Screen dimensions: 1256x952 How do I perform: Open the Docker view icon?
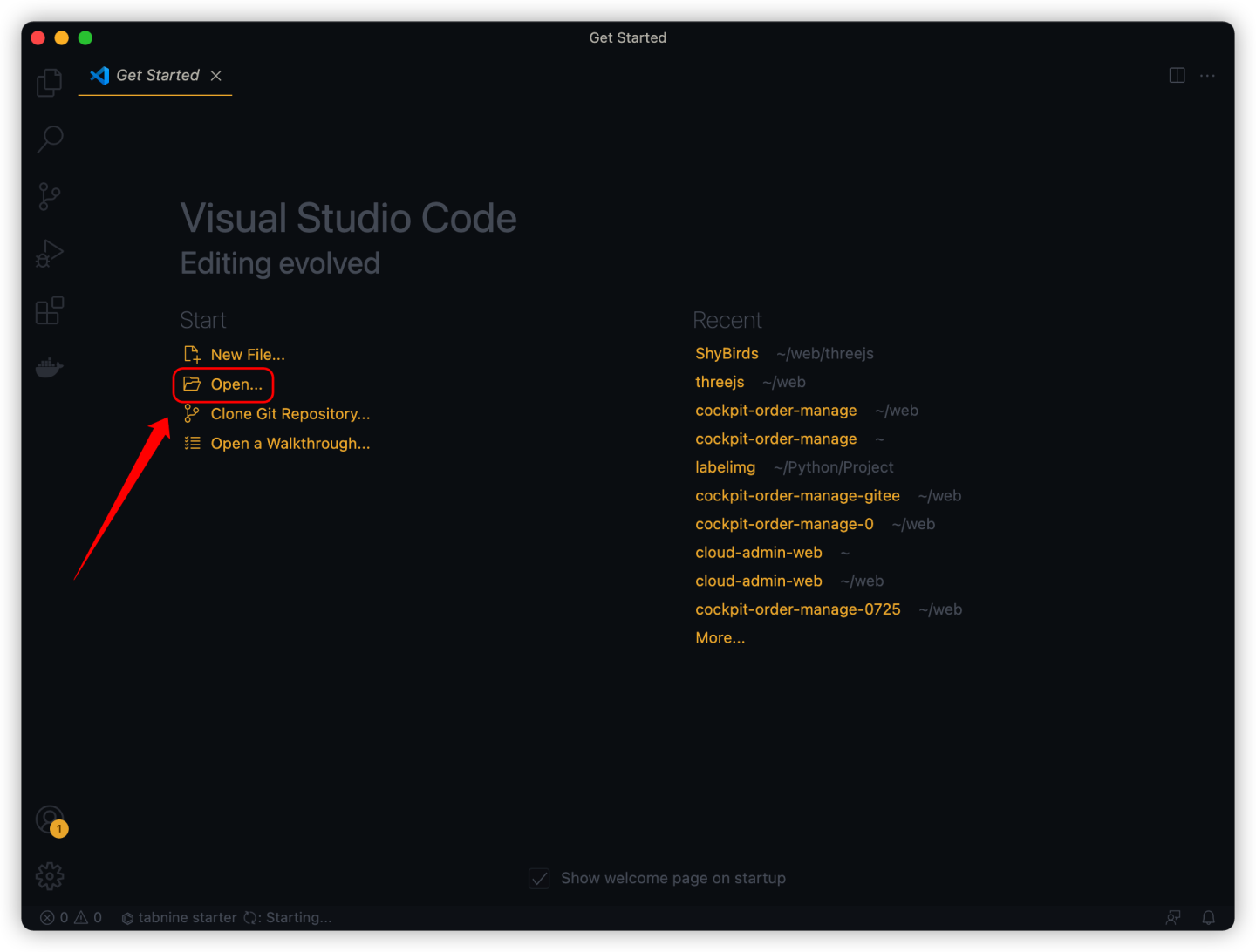50,367
